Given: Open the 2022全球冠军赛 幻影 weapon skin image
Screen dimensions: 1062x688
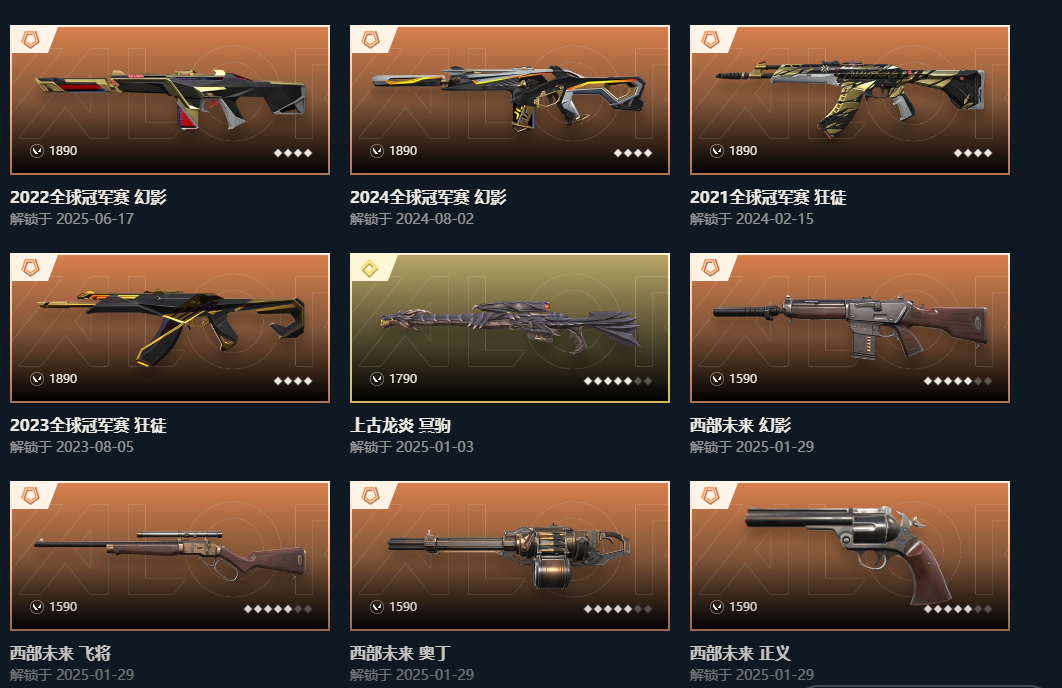Looking at the screenshot, I should pyautogui.click(x=171, y=98).
